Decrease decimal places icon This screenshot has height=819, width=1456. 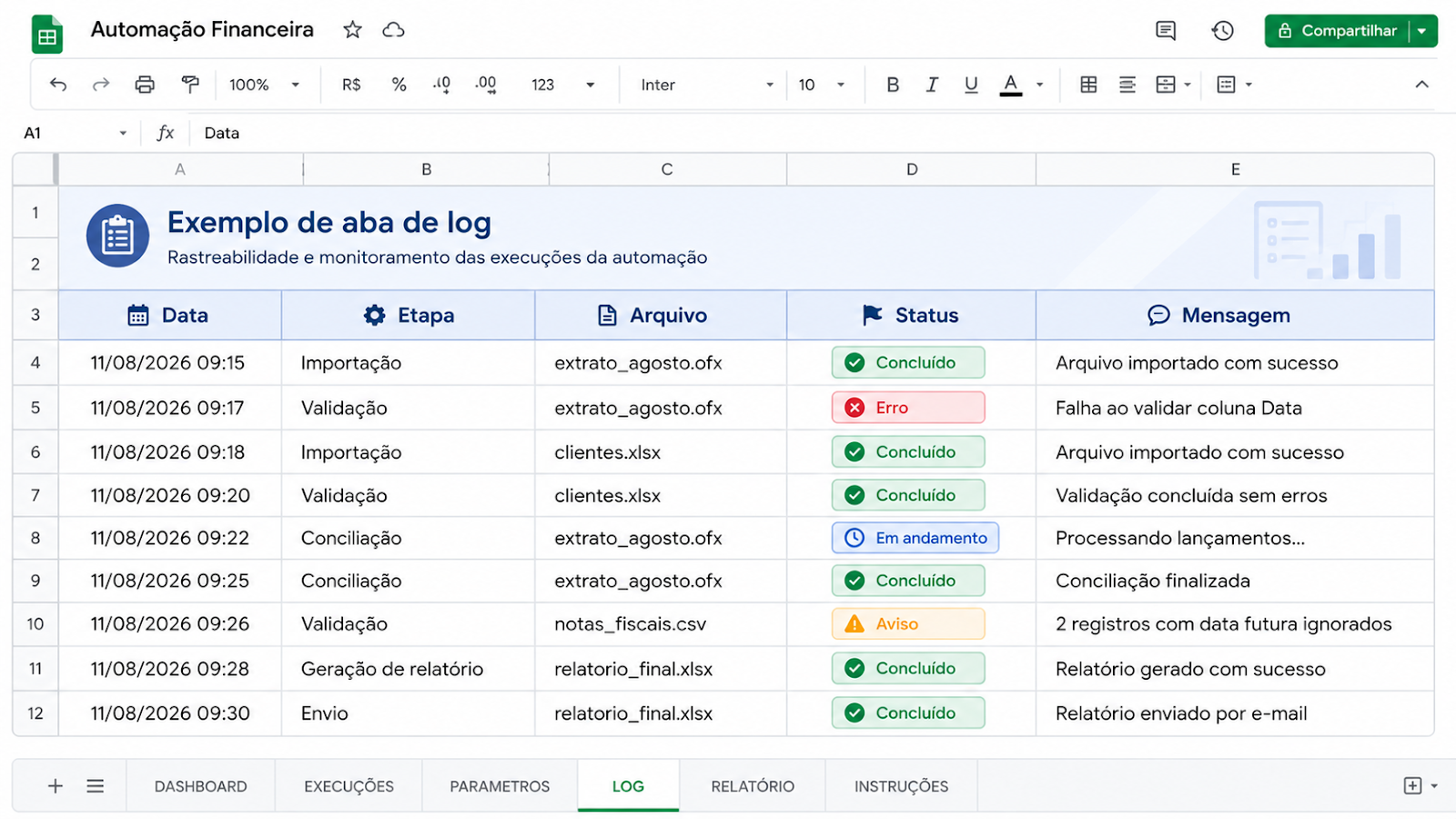tap(441, 85)
